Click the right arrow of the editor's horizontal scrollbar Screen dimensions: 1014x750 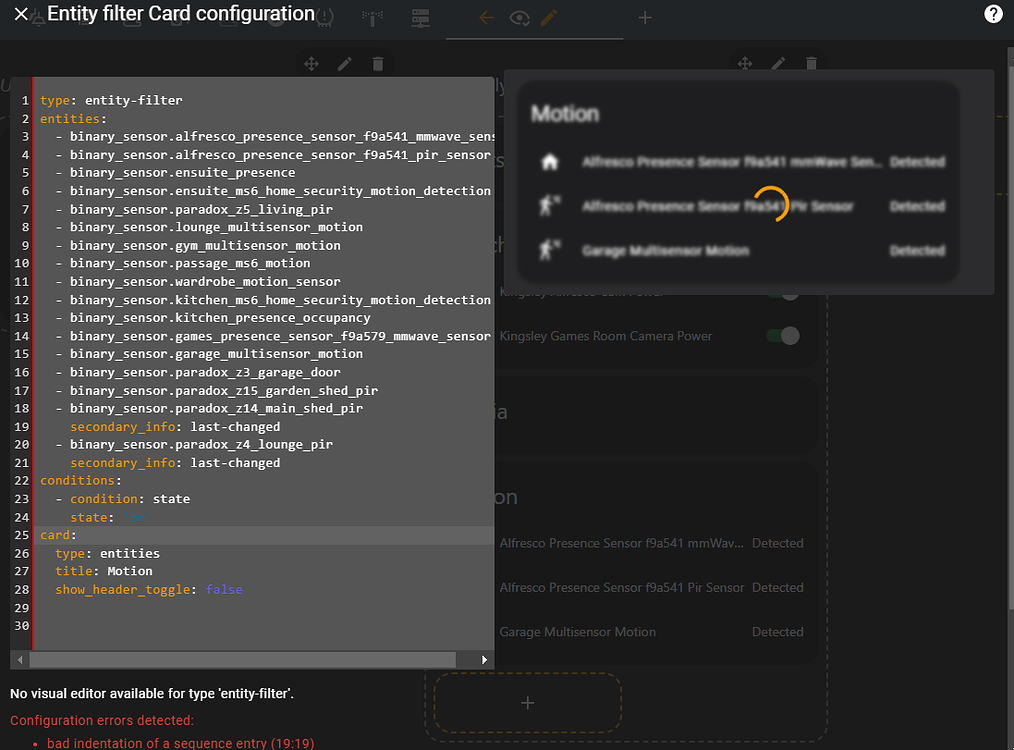tap(482, 660)
